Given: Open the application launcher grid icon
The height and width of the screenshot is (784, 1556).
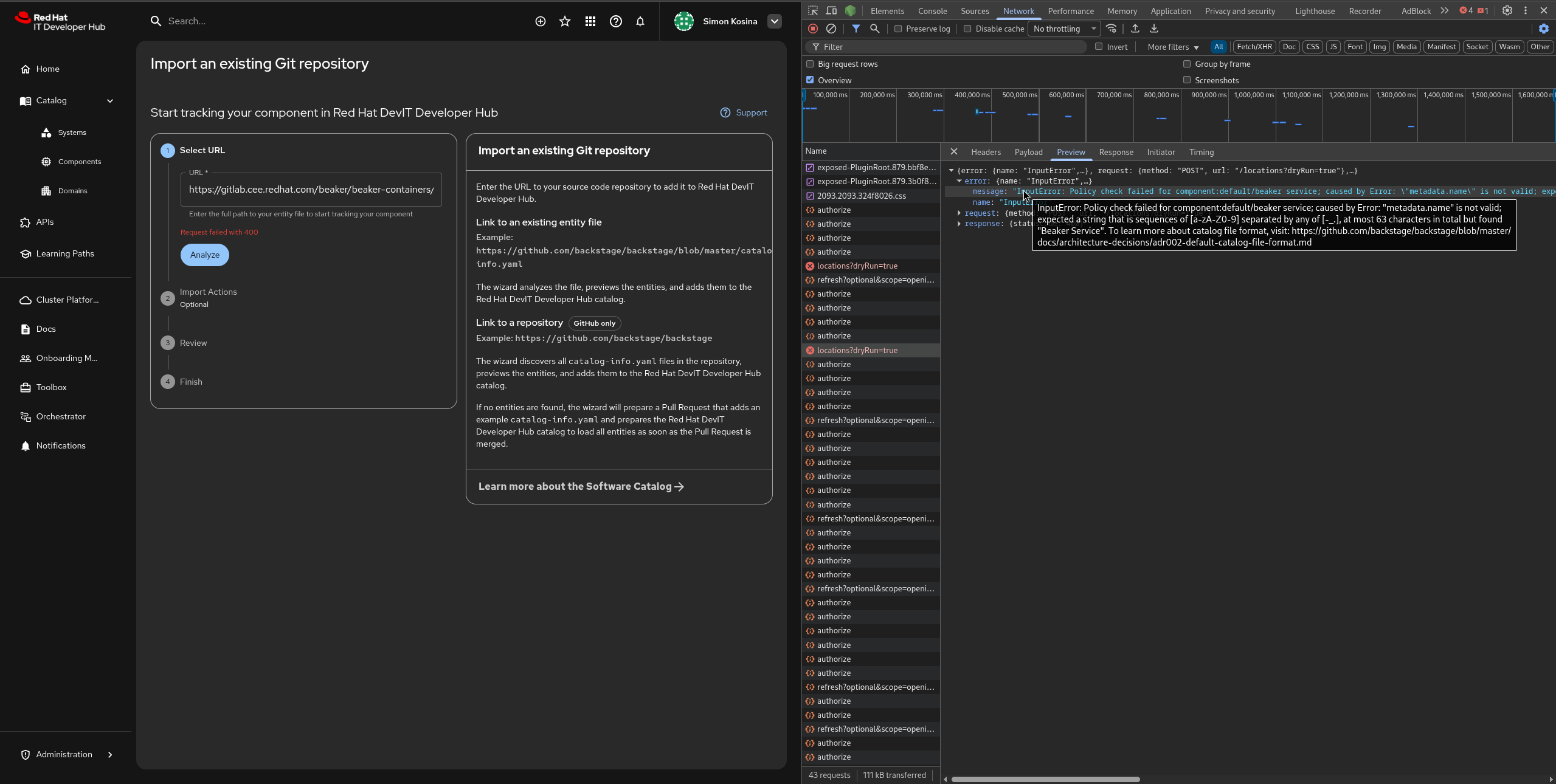Looking at the screenshot, I should tap(590, 21).
